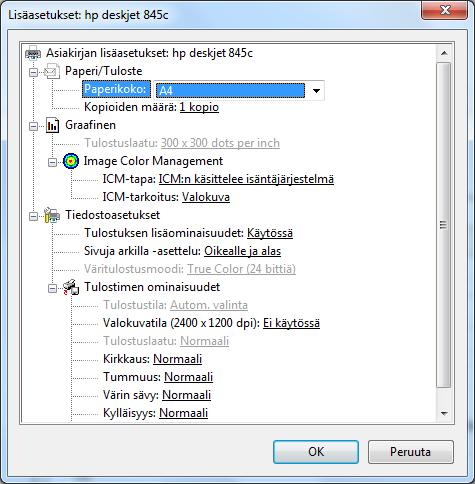The image size is (475, 484).
Task: Click the greyed Tulostuslaatu Normaali value
Action: (x=205, y=341)
